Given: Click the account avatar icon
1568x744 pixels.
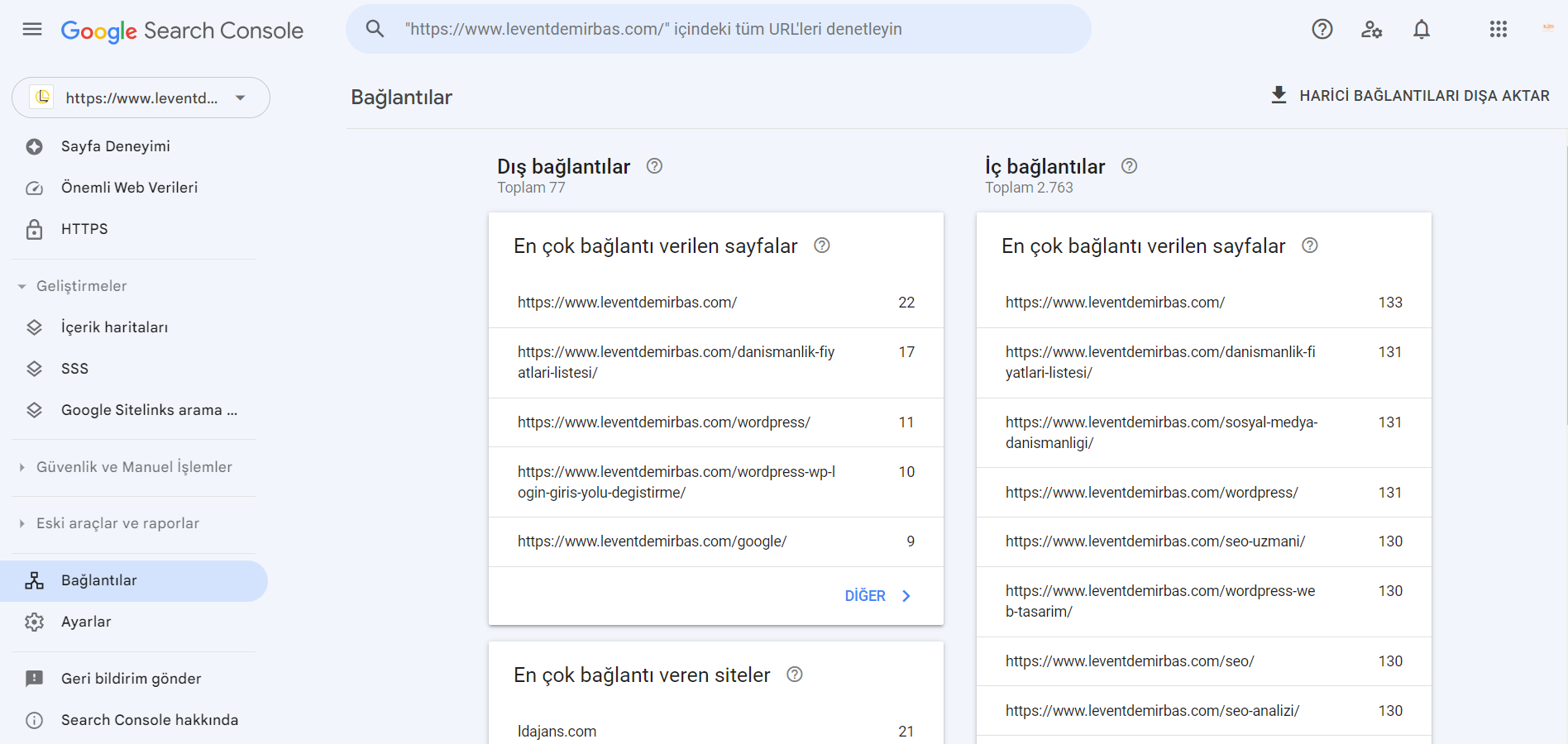Looking at the screenshot, I should click(x=1548, y=27).
